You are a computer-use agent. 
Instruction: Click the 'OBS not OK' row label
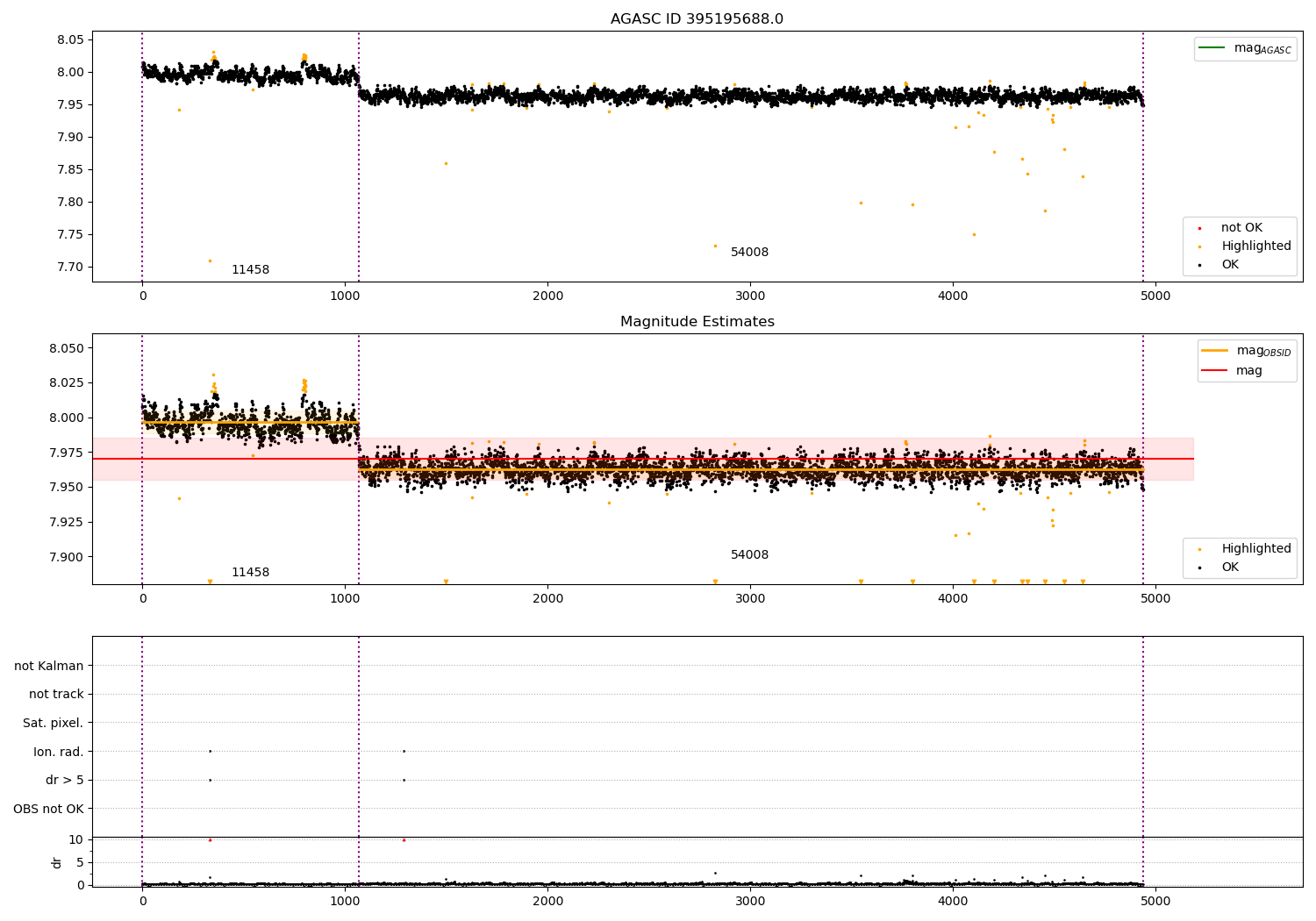coord(48,809)
